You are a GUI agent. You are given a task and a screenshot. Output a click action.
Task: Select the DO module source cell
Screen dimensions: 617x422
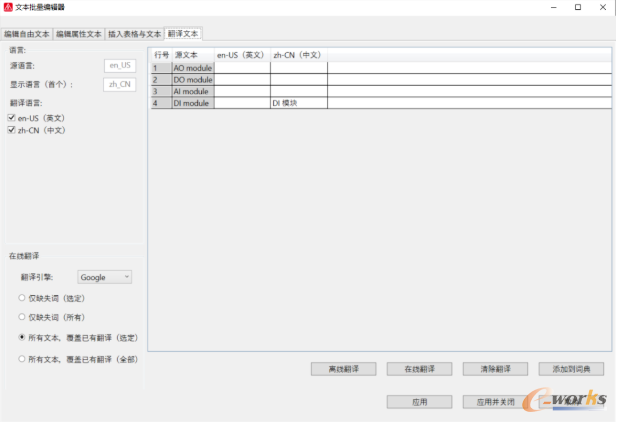(193, 80)
